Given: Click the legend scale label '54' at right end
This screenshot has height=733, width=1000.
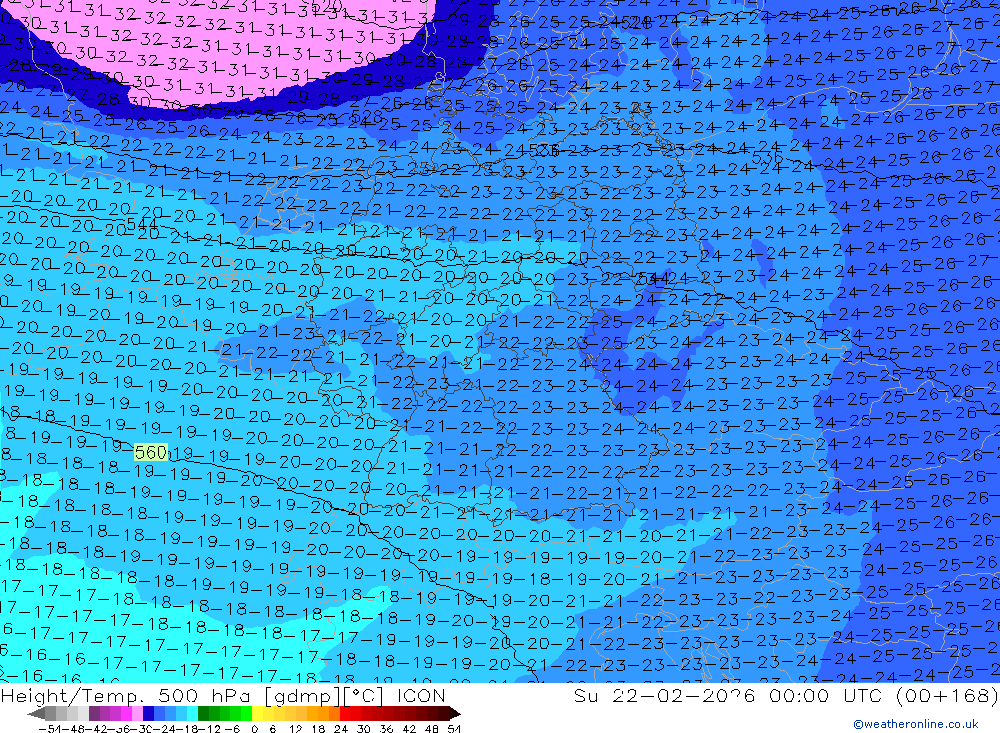Looking at the screenshot, I should coord(454,729).
